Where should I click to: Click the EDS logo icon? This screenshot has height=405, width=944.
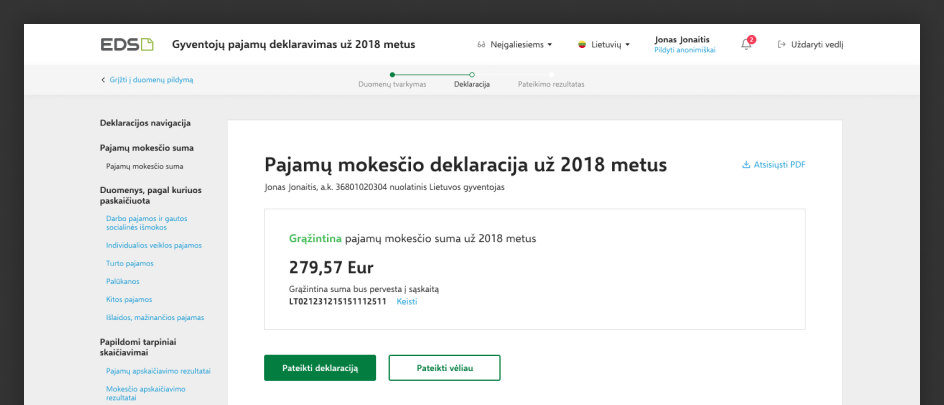pyautogui.click(x=127, y=44)
